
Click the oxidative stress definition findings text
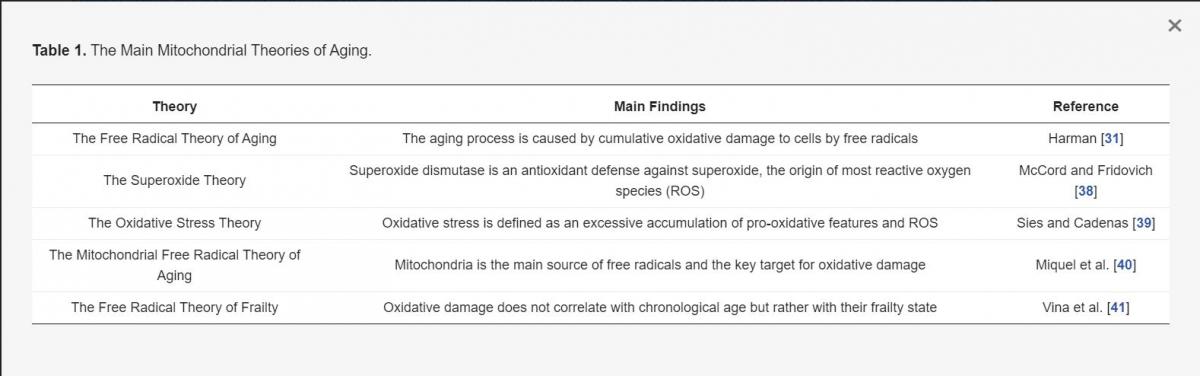pyautogui.click(x=659, y=223)
